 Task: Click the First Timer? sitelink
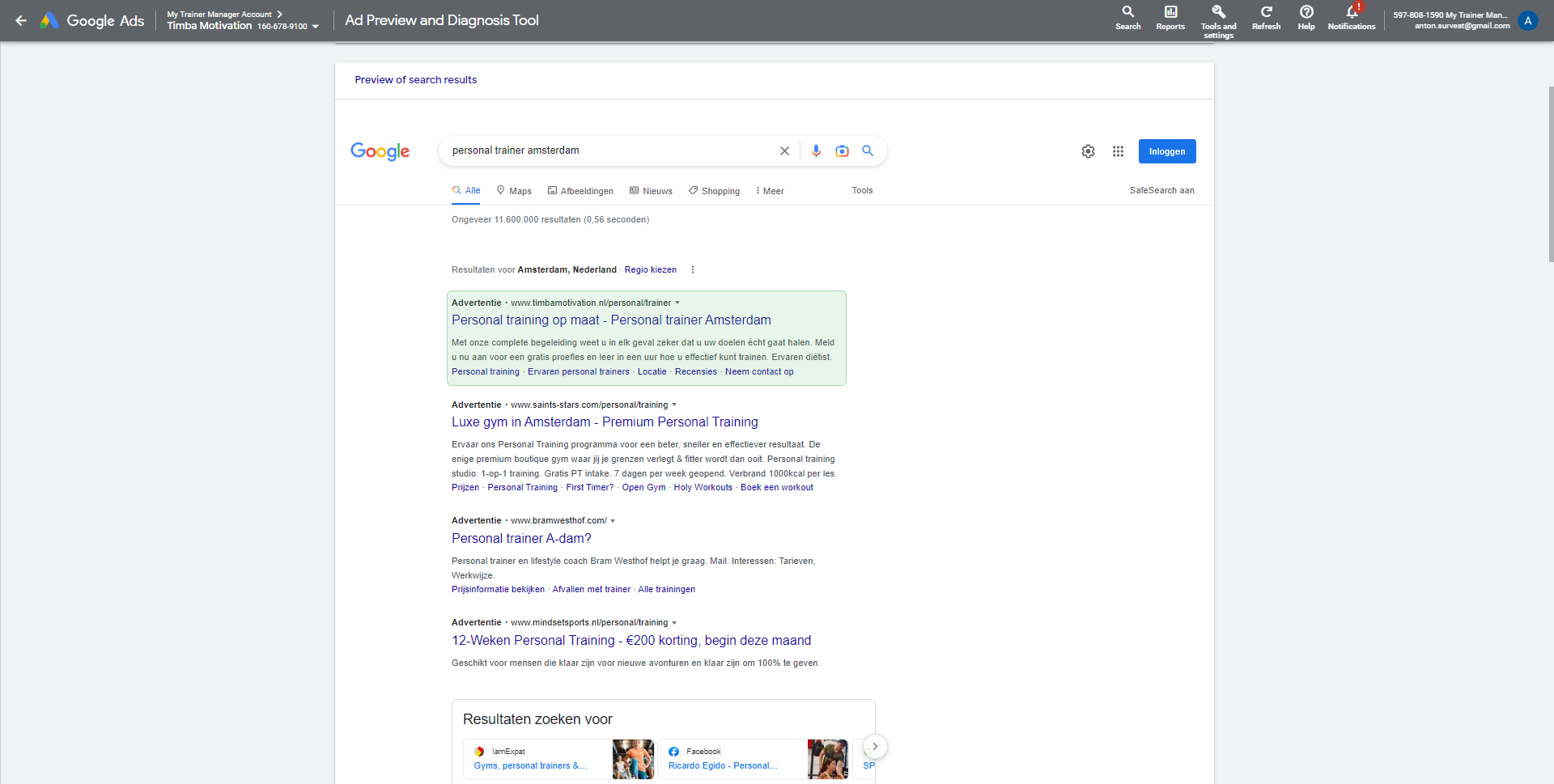tap(590, 488)
